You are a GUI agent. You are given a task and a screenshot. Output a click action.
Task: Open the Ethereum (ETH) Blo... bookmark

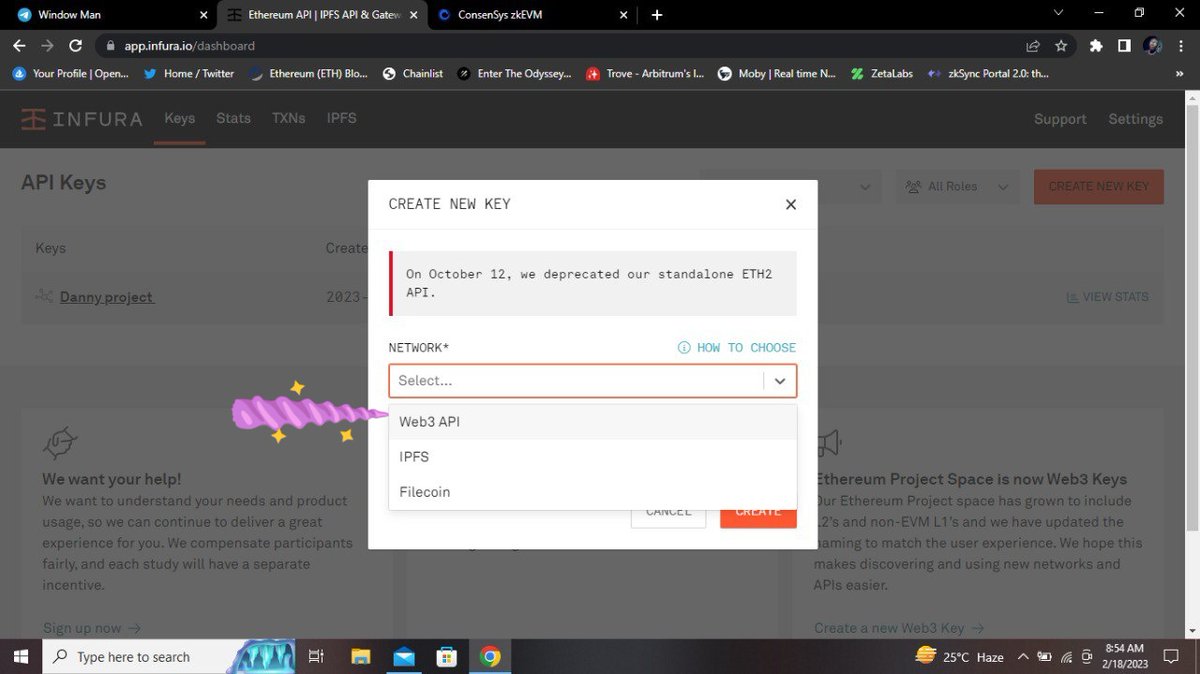pos(309,73)
